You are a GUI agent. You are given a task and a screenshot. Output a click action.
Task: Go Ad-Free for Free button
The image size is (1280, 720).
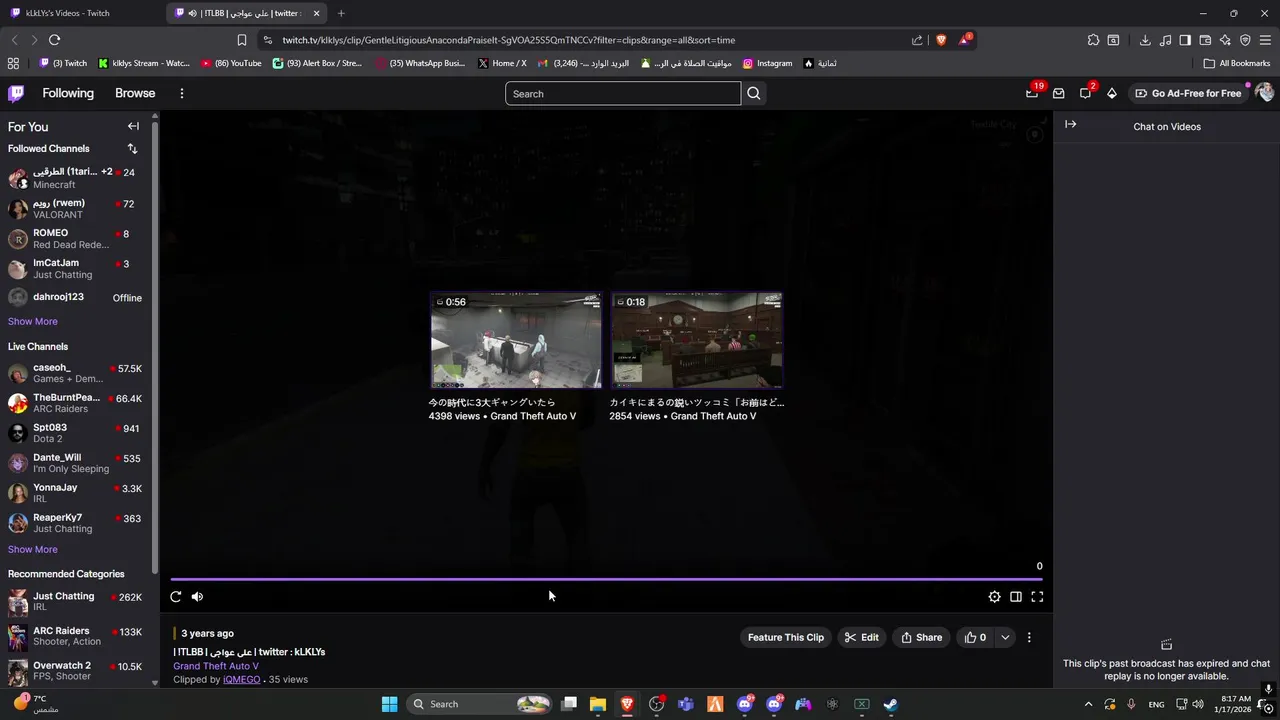(1187, 93)
